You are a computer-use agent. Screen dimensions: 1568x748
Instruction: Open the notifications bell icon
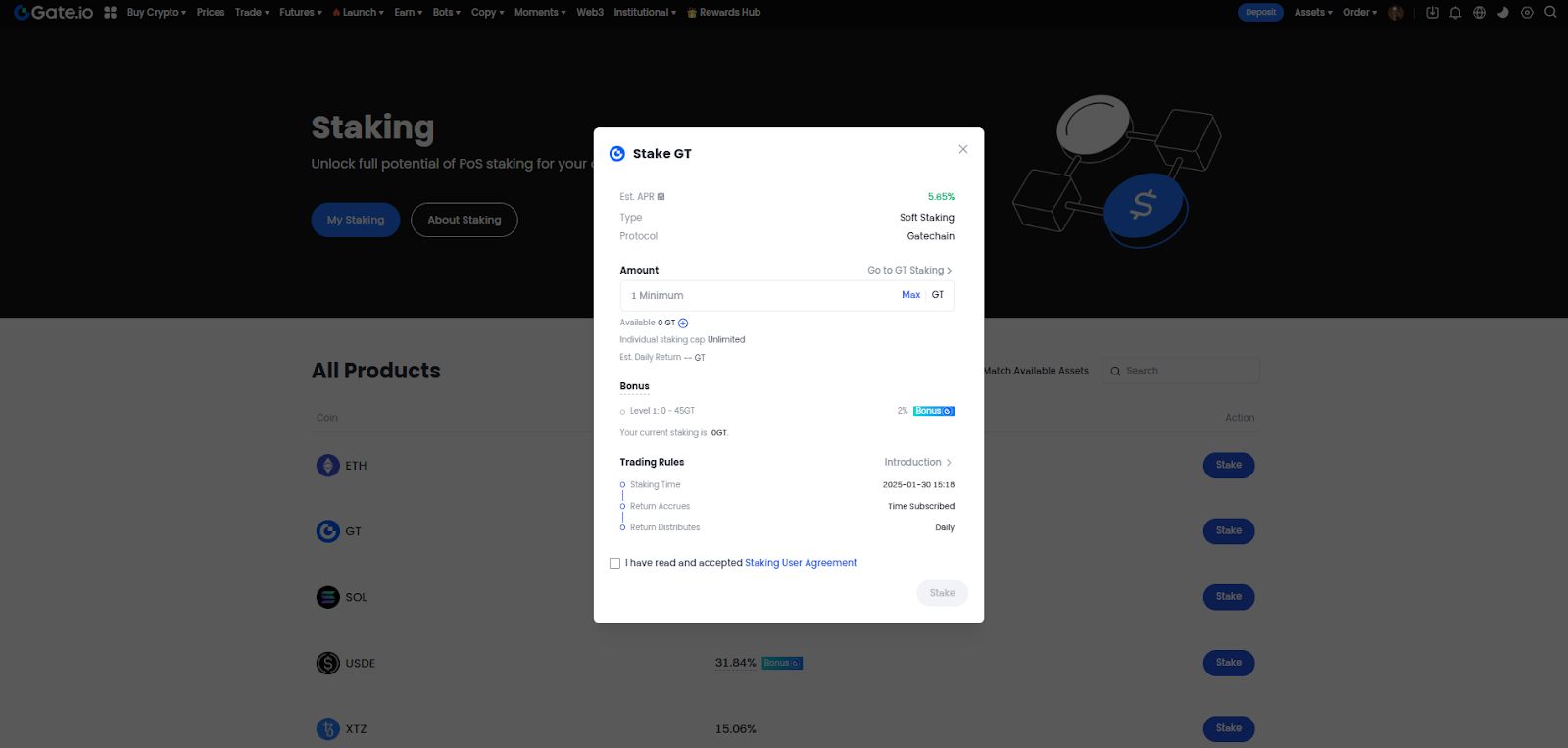(1455, 13)
